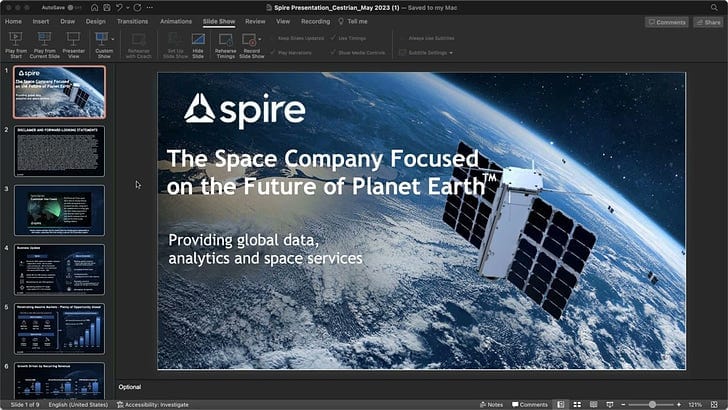Click the Undo arrow icon

coord(119,7)
